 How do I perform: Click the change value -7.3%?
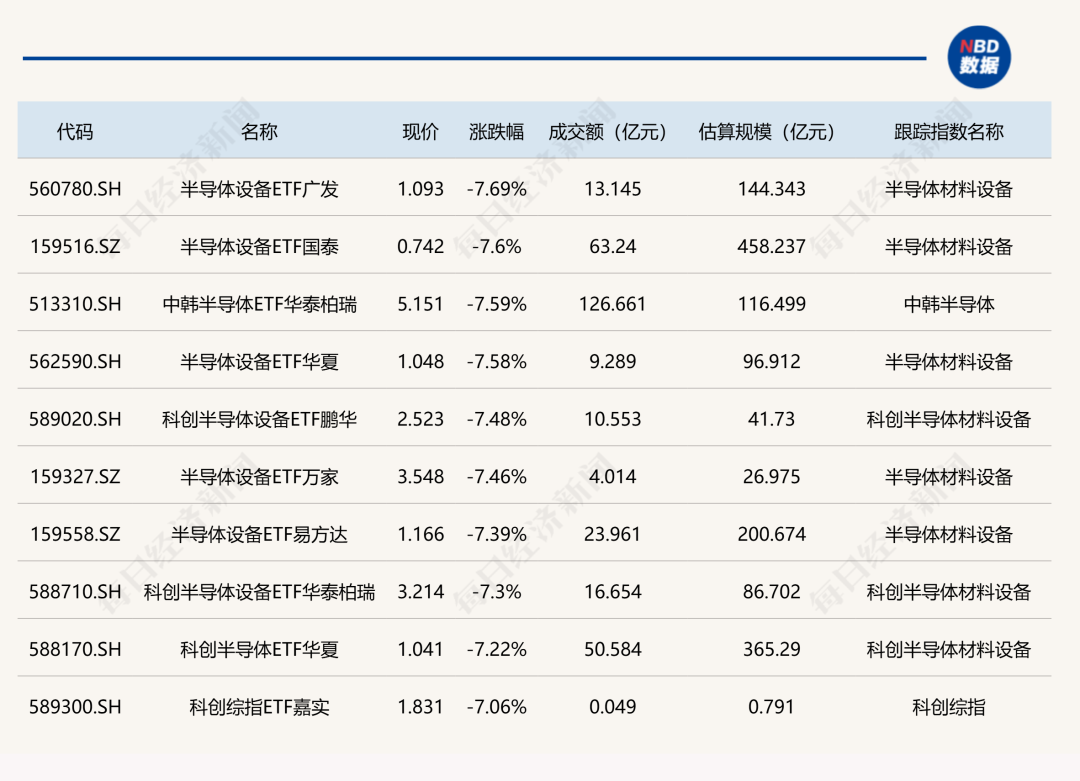(x=496, y=592)
